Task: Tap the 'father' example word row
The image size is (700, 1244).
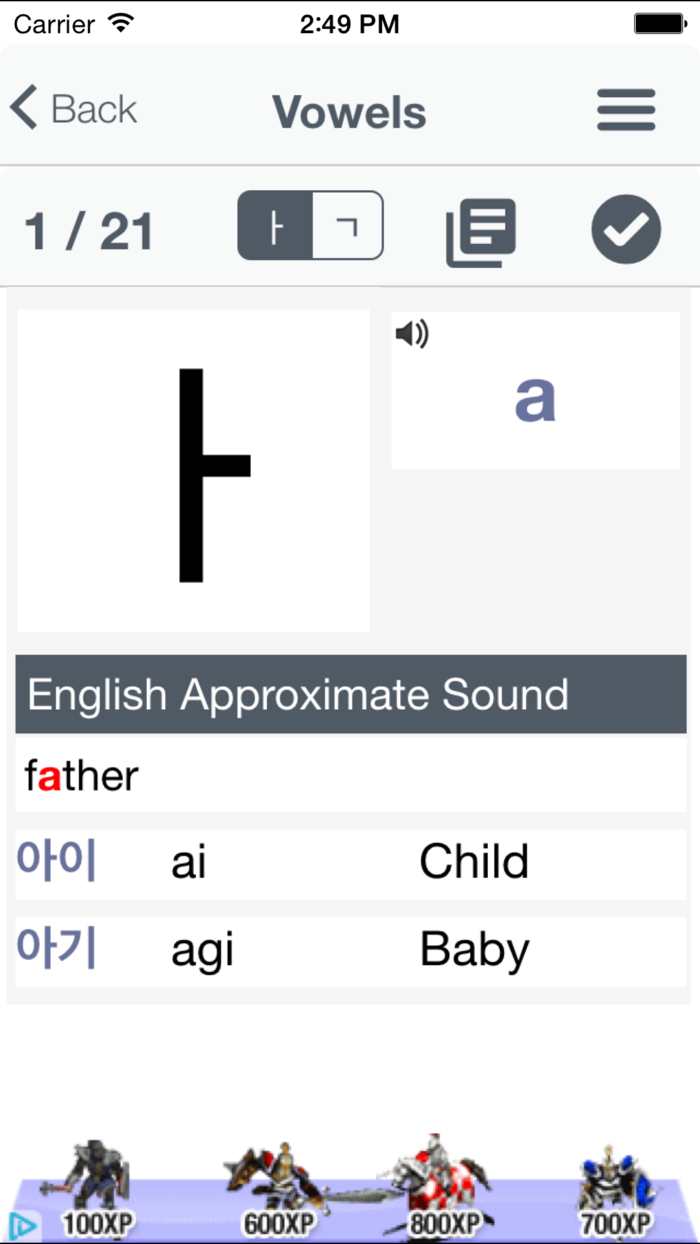Action: coord(350,775)
